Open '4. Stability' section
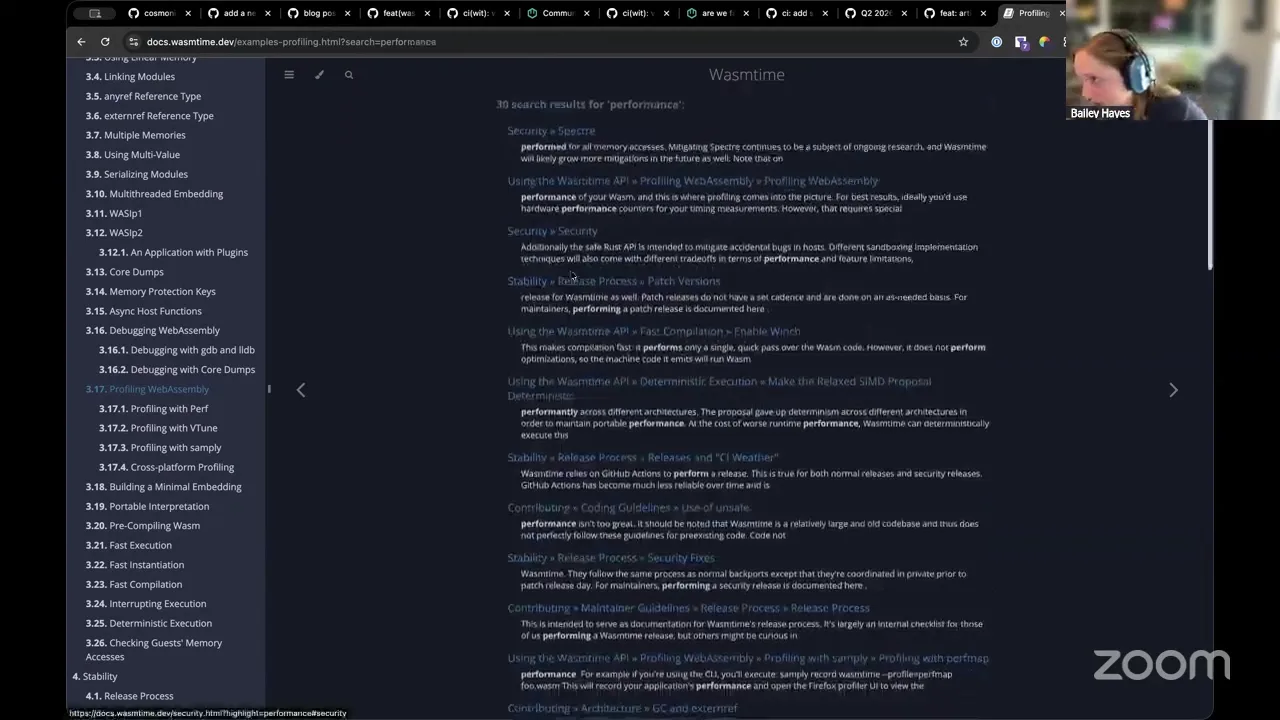This screenshot has height=720, width=1280. point(94,676)
